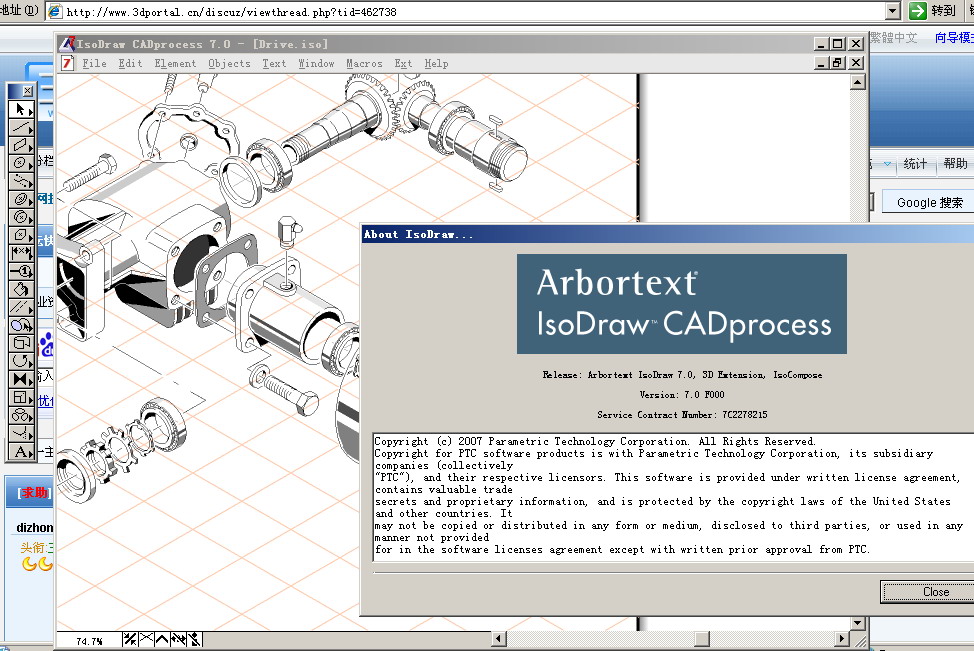Click horizontal scrollbar left arrow
This screenshot has height=651, width=974.
(x=499, y=639)
